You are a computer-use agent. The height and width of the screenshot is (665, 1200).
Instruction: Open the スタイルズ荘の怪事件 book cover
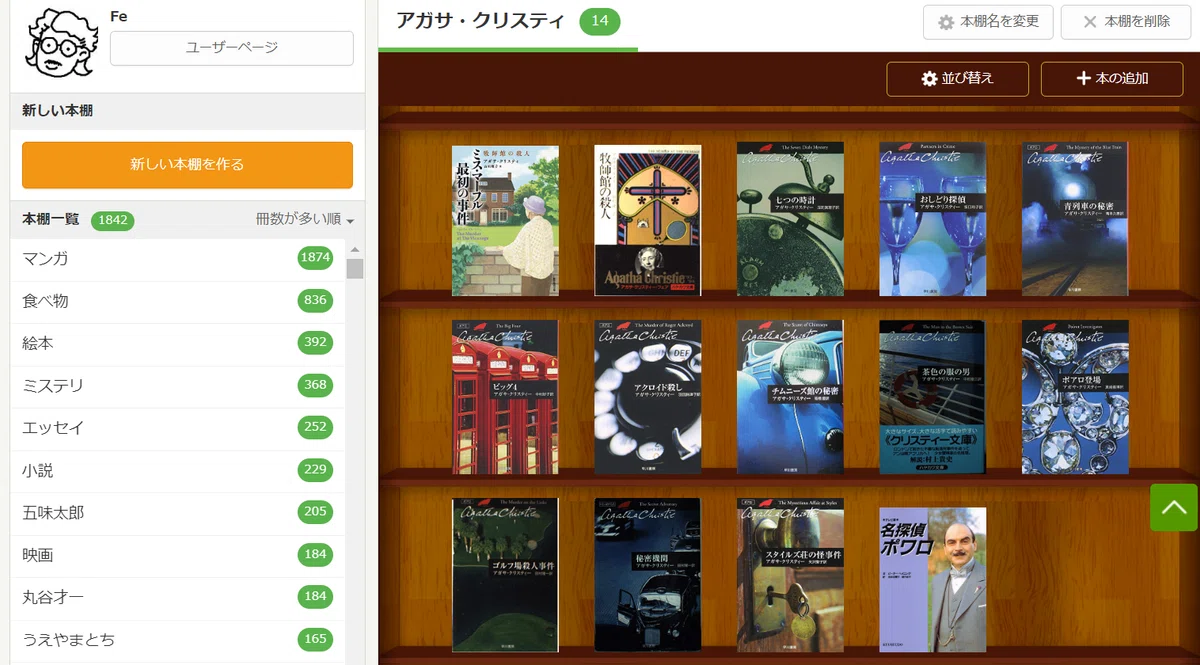coord(790,575)
